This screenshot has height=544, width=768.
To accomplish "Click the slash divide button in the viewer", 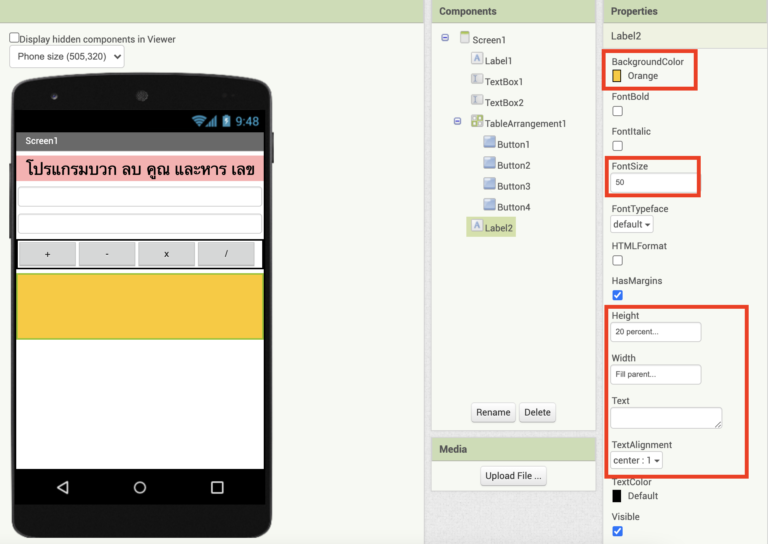I will pos(226,254).
